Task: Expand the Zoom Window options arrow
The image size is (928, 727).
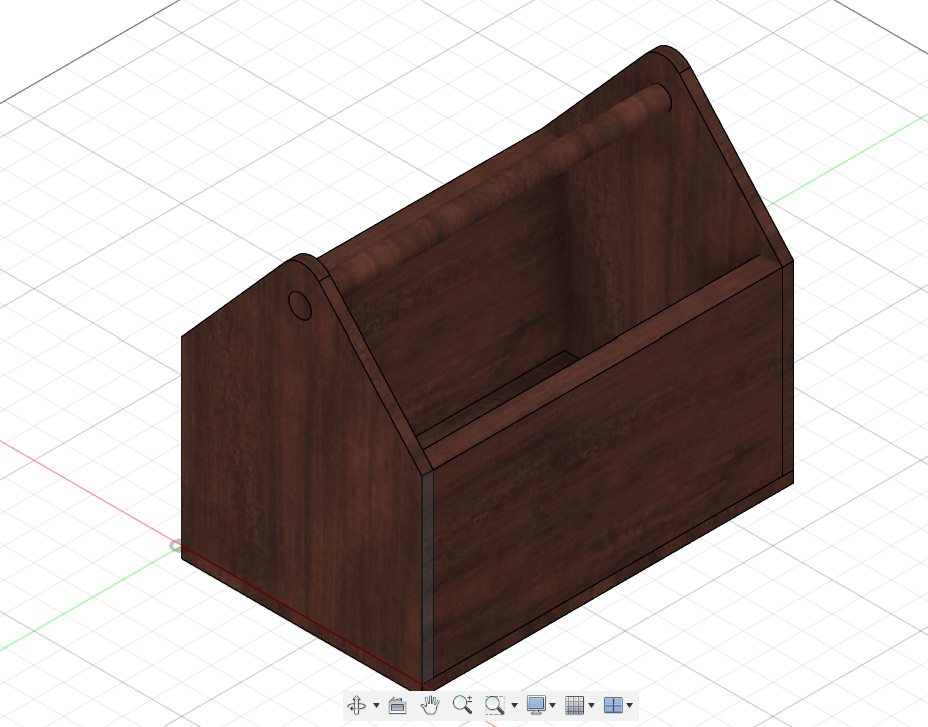Action: 514,706
